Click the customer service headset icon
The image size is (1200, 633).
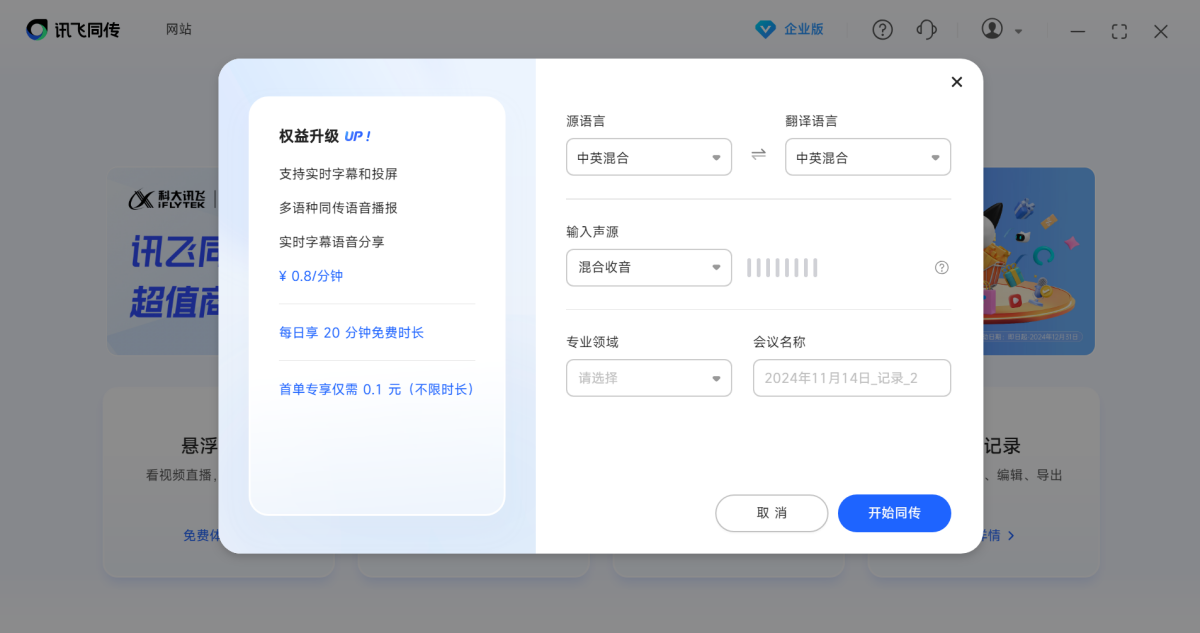927,30
